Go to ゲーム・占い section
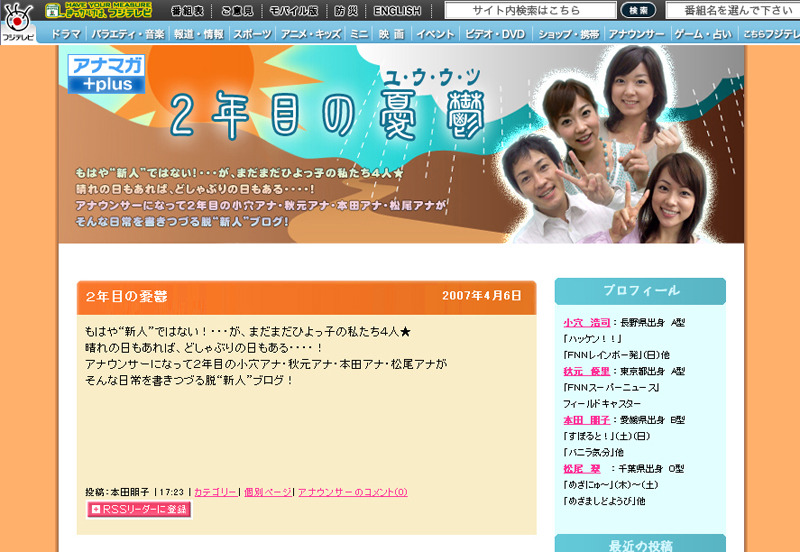Screen dimensions: 800x552 point(703,34)
